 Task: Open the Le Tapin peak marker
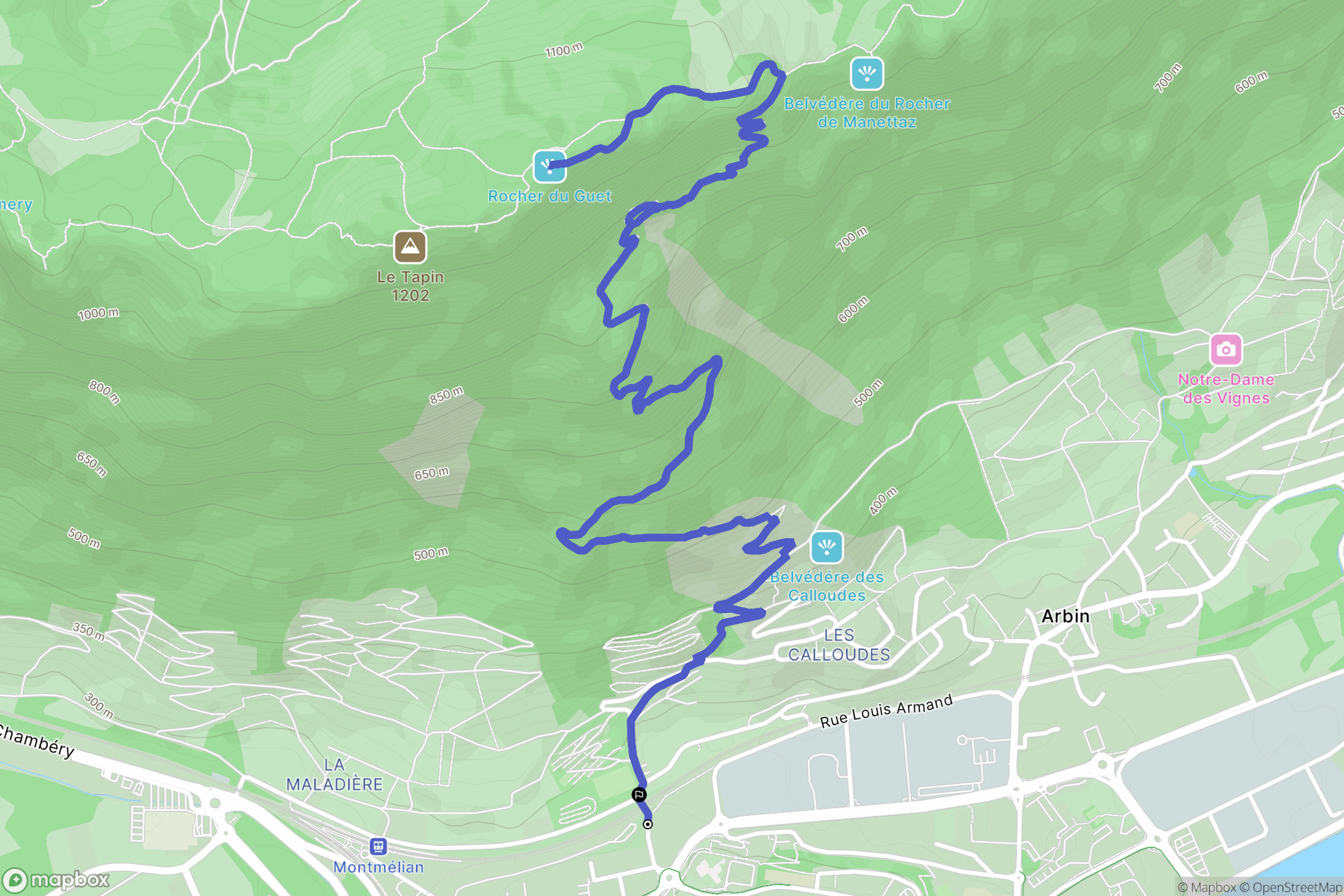(x=410, y=247)
